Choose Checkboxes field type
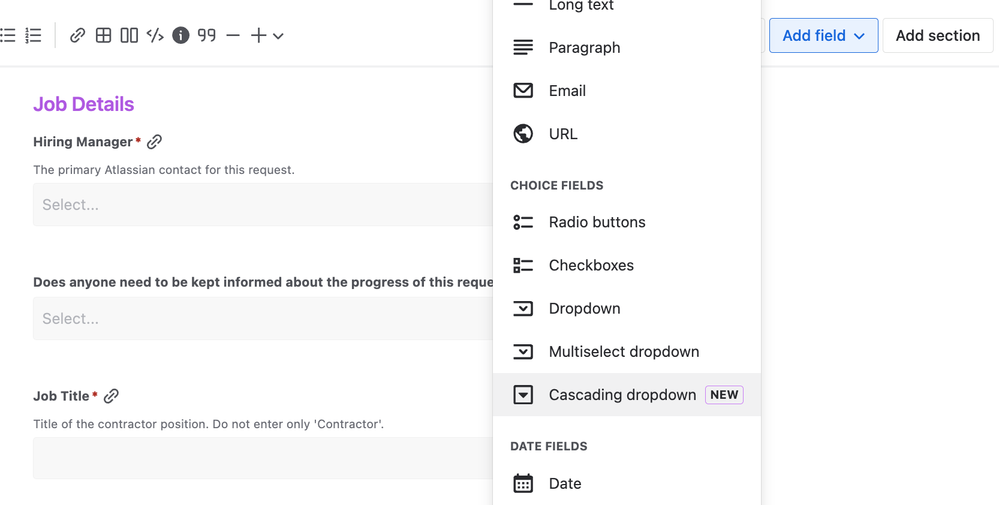Screen dimensions: 999x505 tap(591, 265)
